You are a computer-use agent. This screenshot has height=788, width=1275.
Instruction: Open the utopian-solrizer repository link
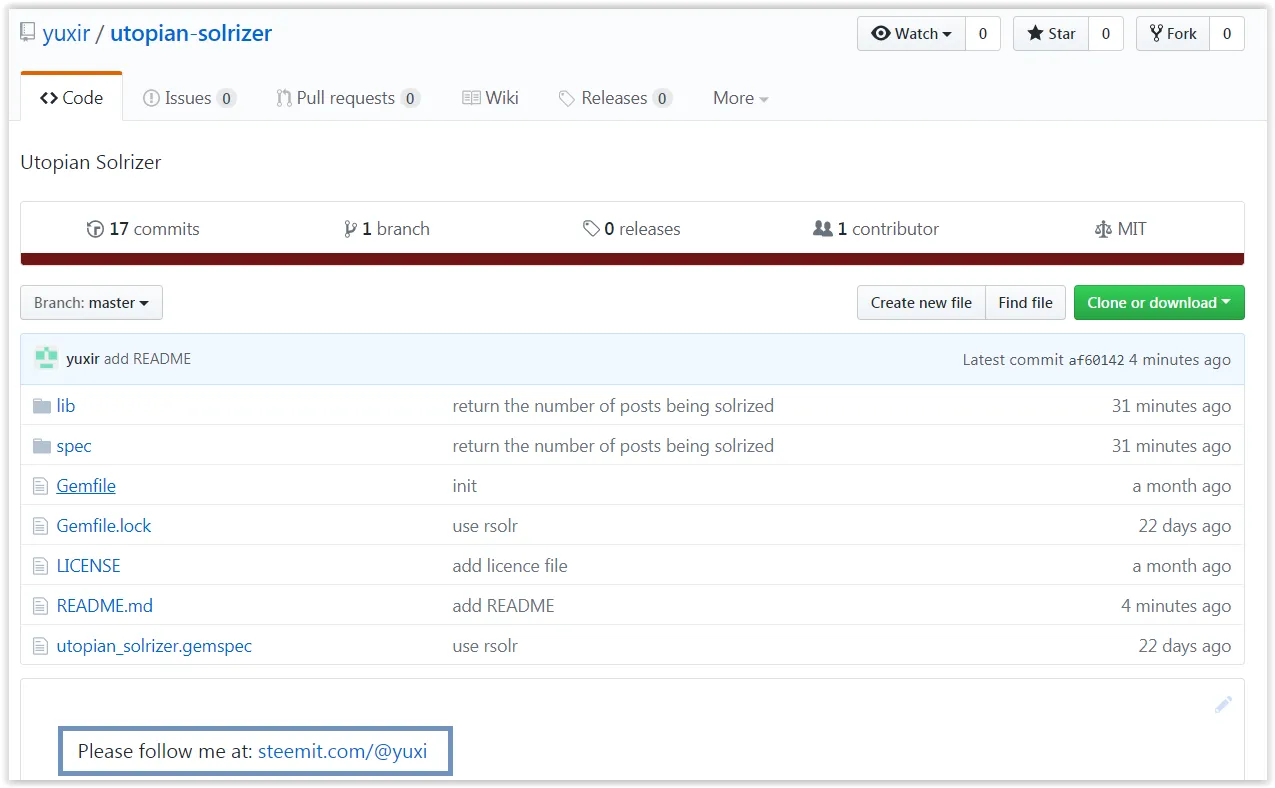[191, 33]
